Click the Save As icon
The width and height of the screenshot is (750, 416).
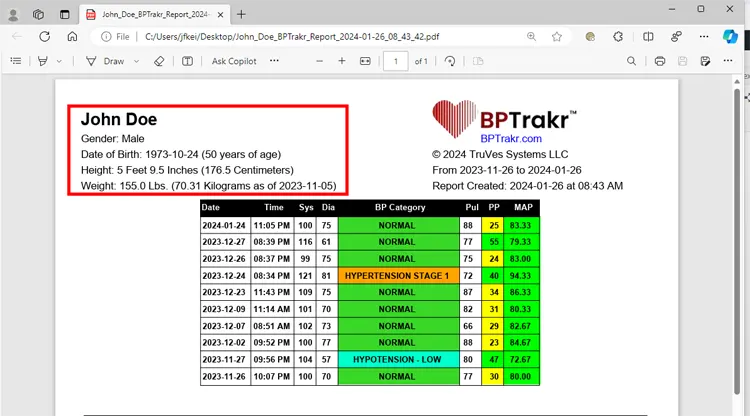(706, 61)
